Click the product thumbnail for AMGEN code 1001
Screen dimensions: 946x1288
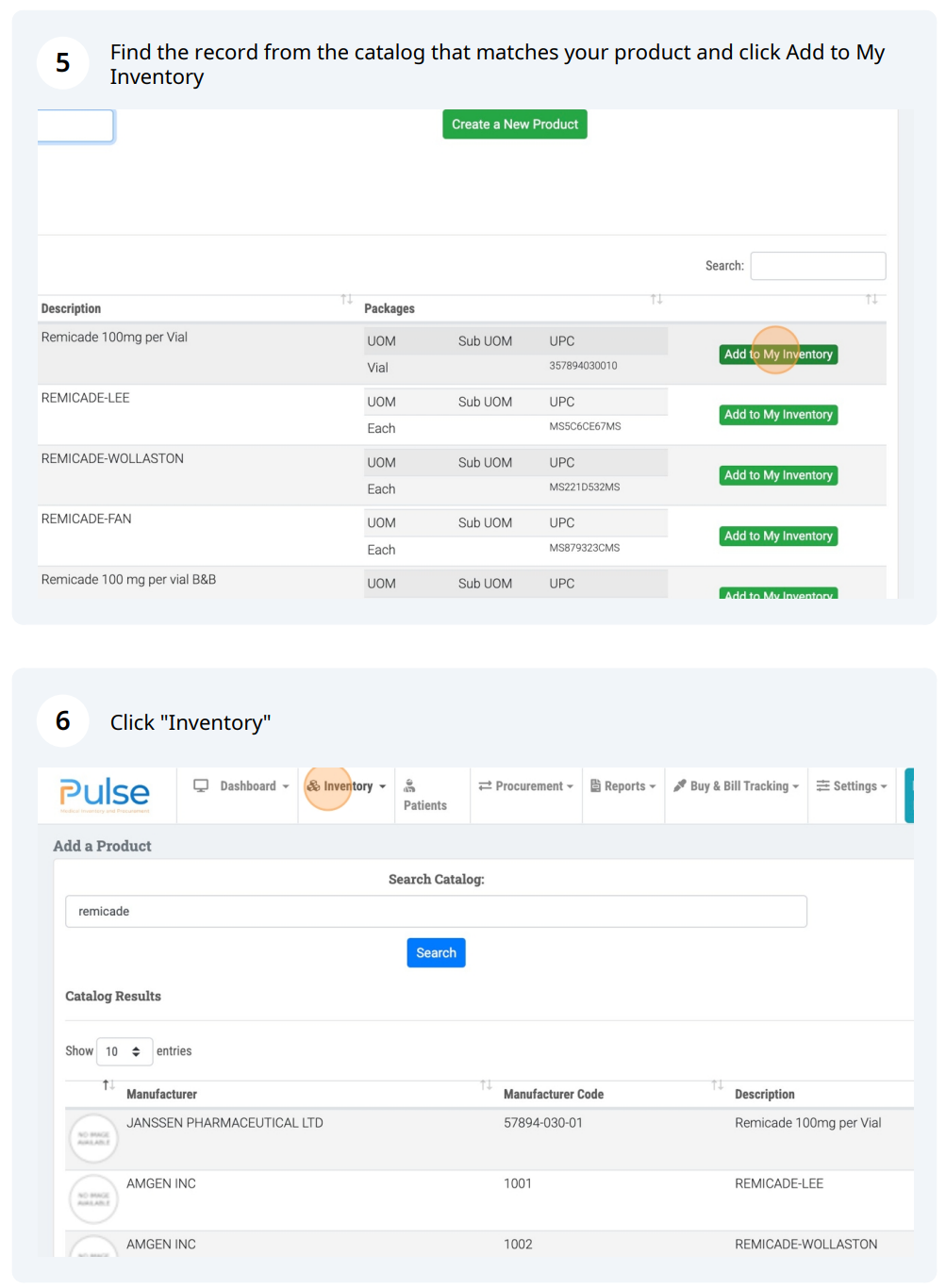93,1199
